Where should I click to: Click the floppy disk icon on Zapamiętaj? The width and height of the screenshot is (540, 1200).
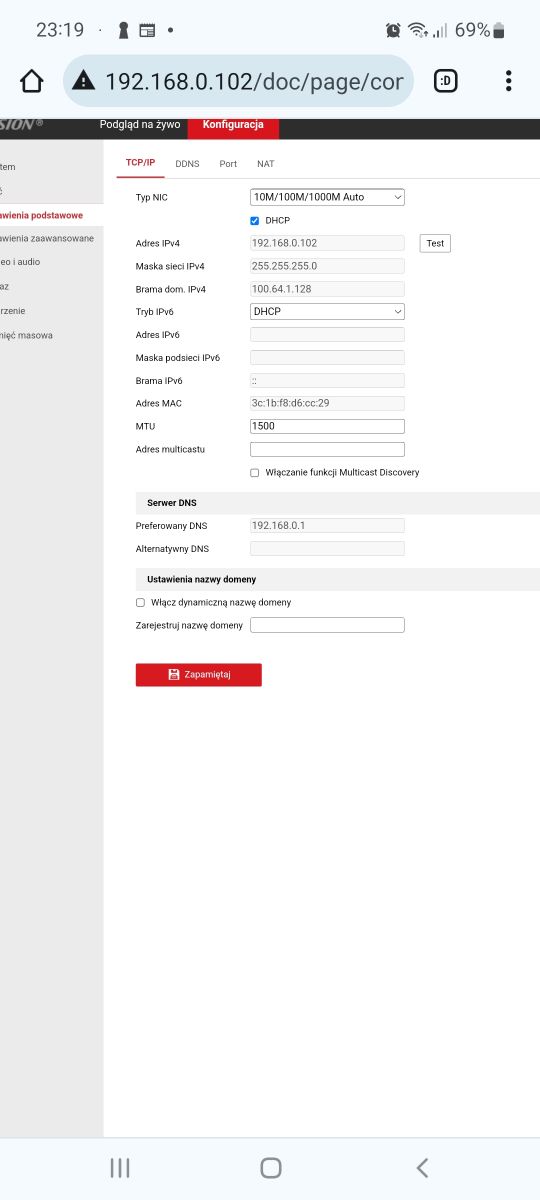click(174, 675)
